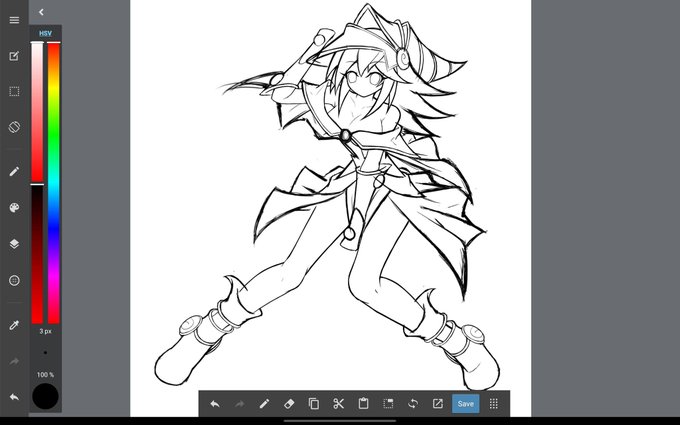The image size is (680, 425).
Task: Click the rotate canvas icon
Action: tap(14, 127)
